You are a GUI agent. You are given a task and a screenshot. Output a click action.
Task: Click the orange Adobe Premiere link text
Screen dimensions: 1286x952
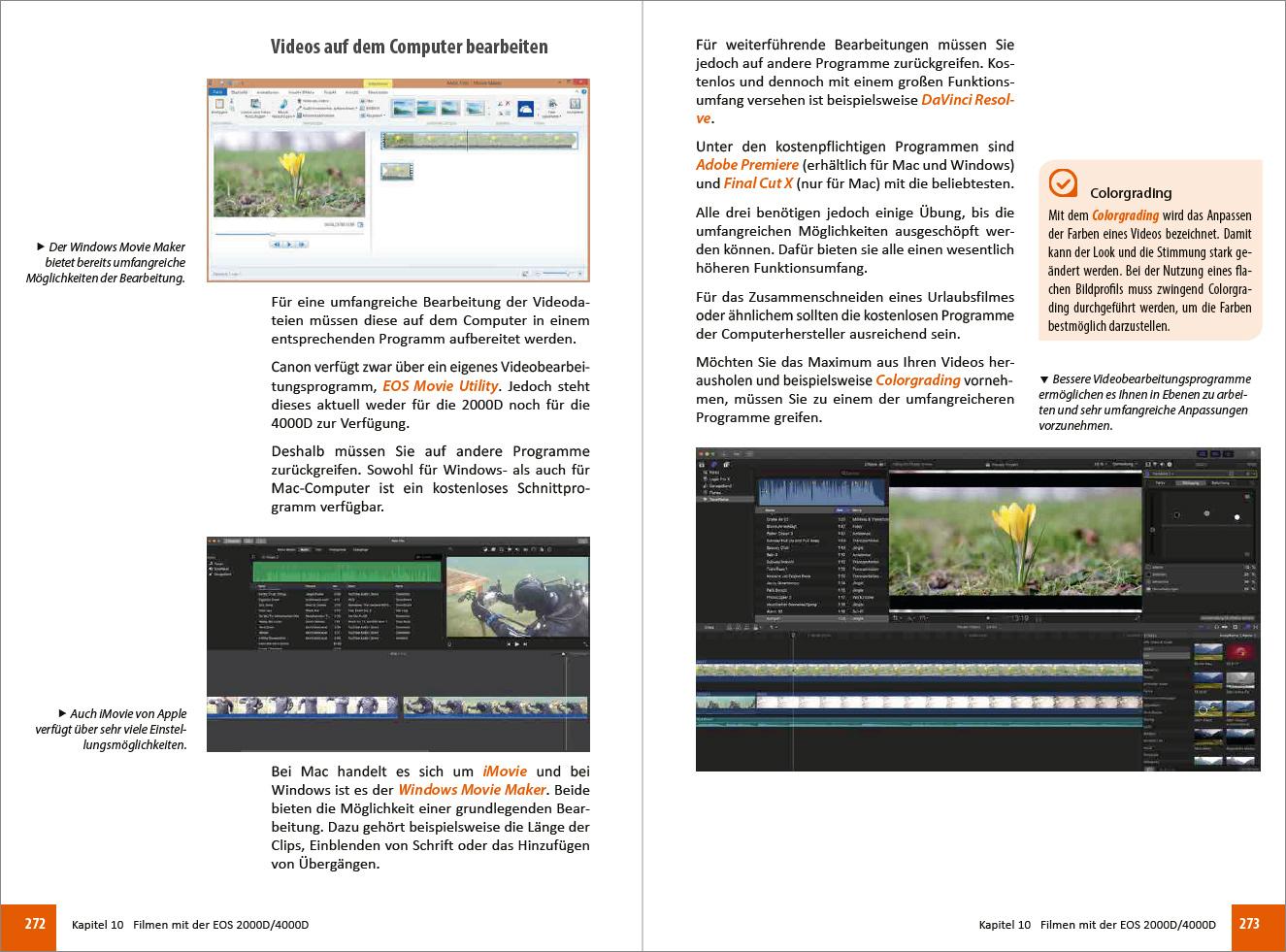[x=747, y=165]
